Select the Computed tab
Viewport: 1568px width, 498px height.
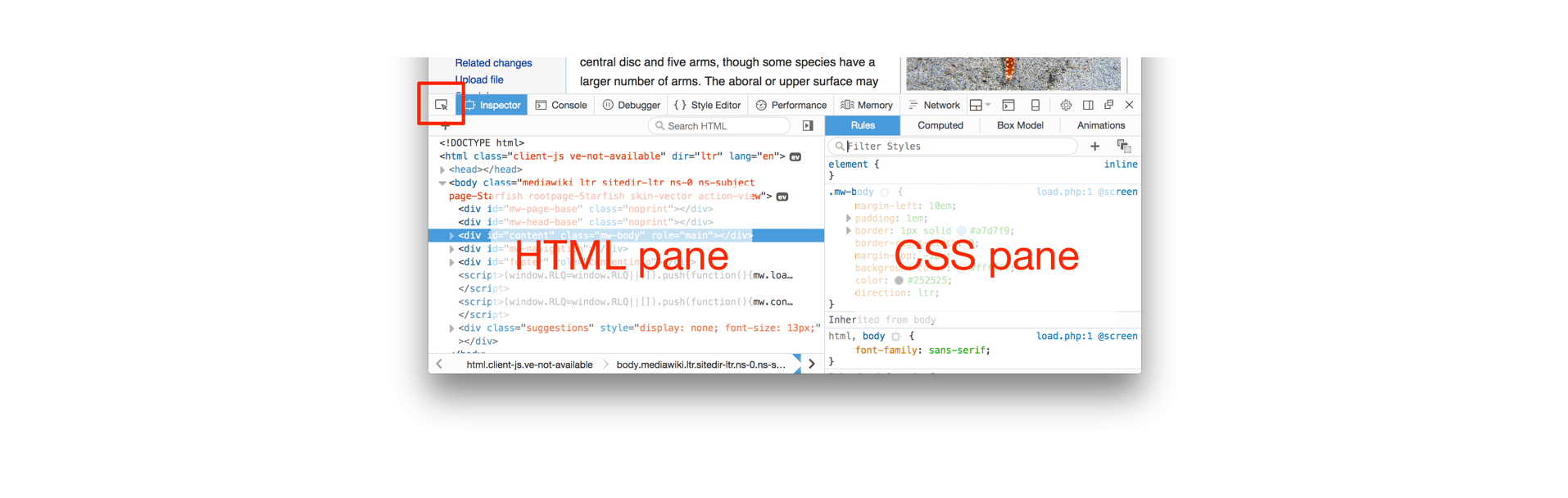pyautogui.click(x=940, y=125)
